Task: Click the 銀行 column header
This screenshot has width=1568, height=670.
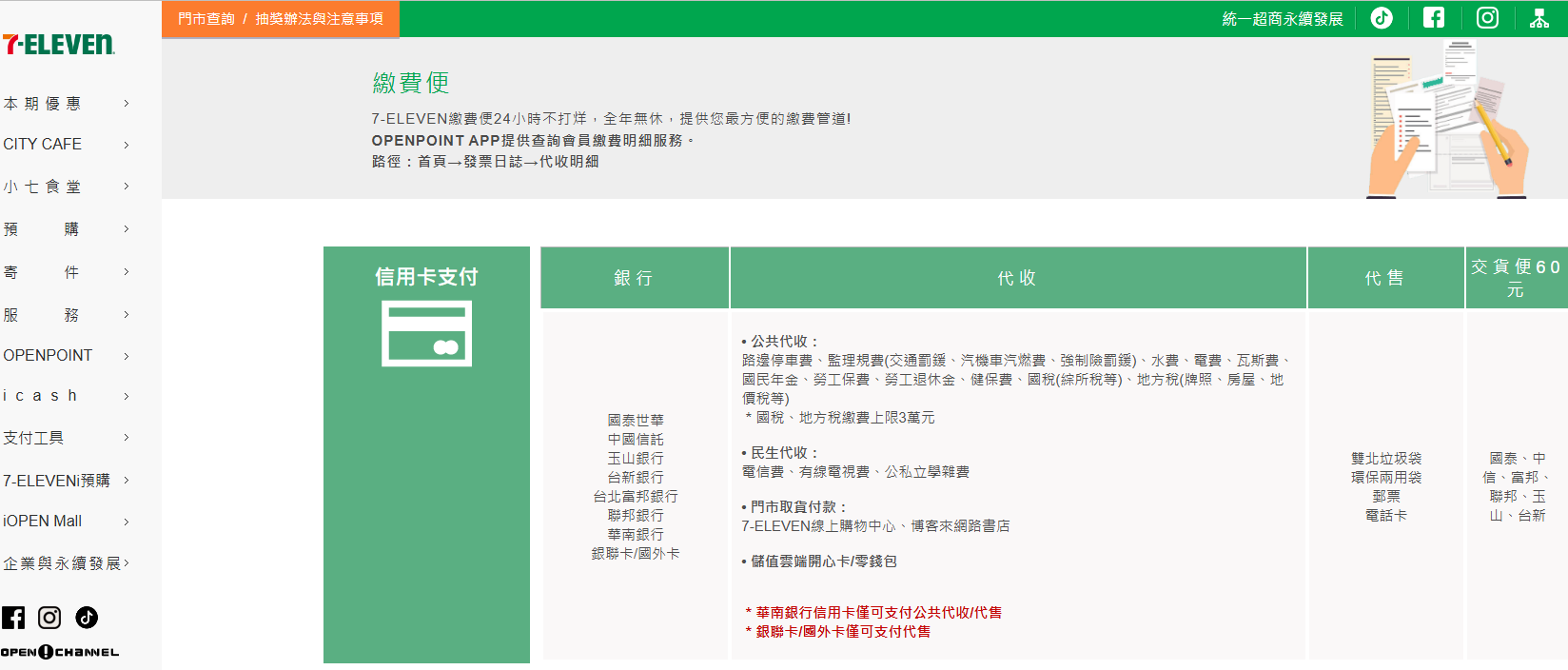Action: (x=635, y=278)
